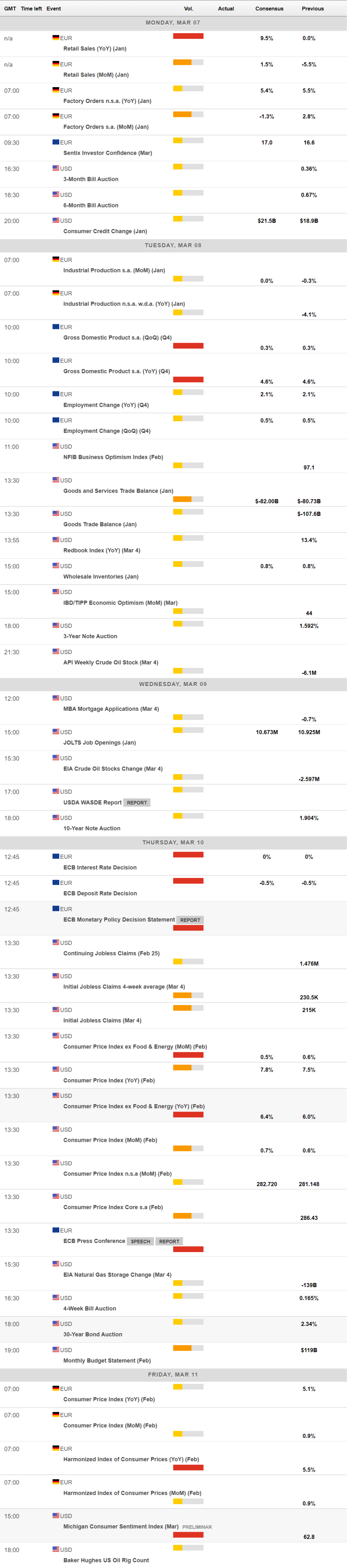Image resolution: width=347 pixels, height=1568 pixels.
Task: Click the orange volatility bar for Initial Jobless Claims (Mar 4)
Action: point(182,1008)
